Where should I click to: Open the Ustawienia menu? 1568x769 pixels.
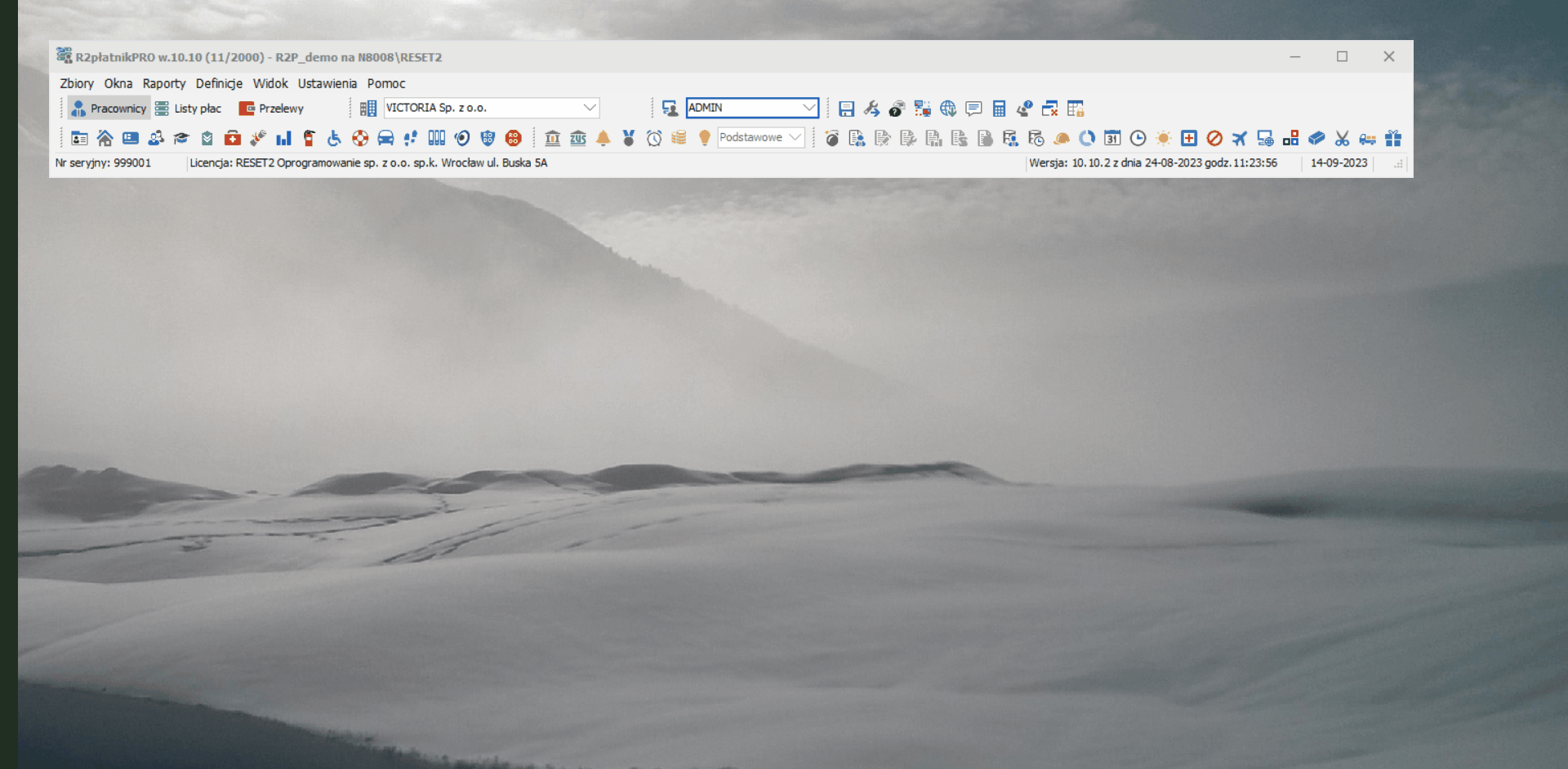[327, 83]
